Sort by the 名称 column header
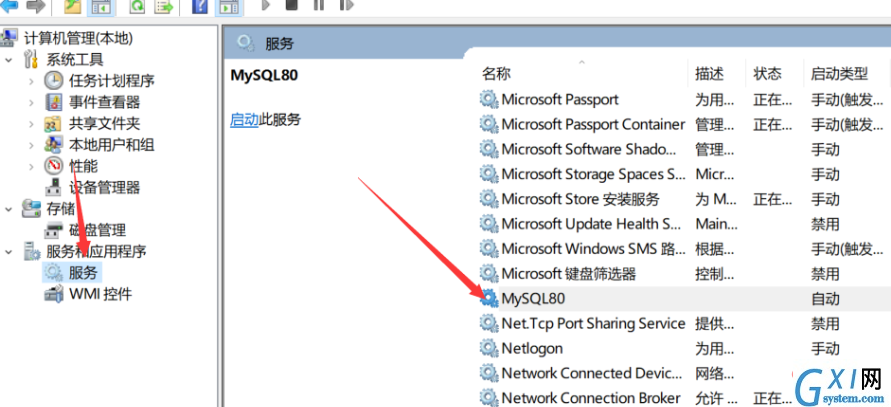Viewport: 891px width, 407px height. [496, 73]
